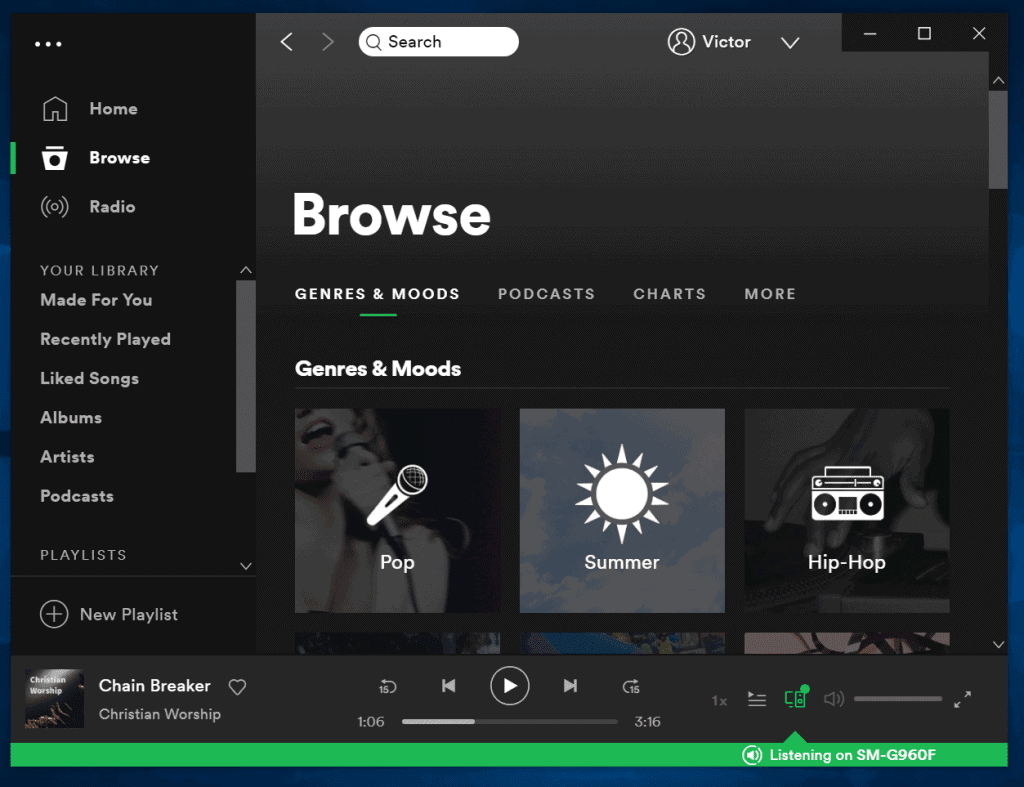Image resolution: width=1024 pixels, height=787 pixels.
Task: Click in the Search field
Action: click(x=438, y=42)
